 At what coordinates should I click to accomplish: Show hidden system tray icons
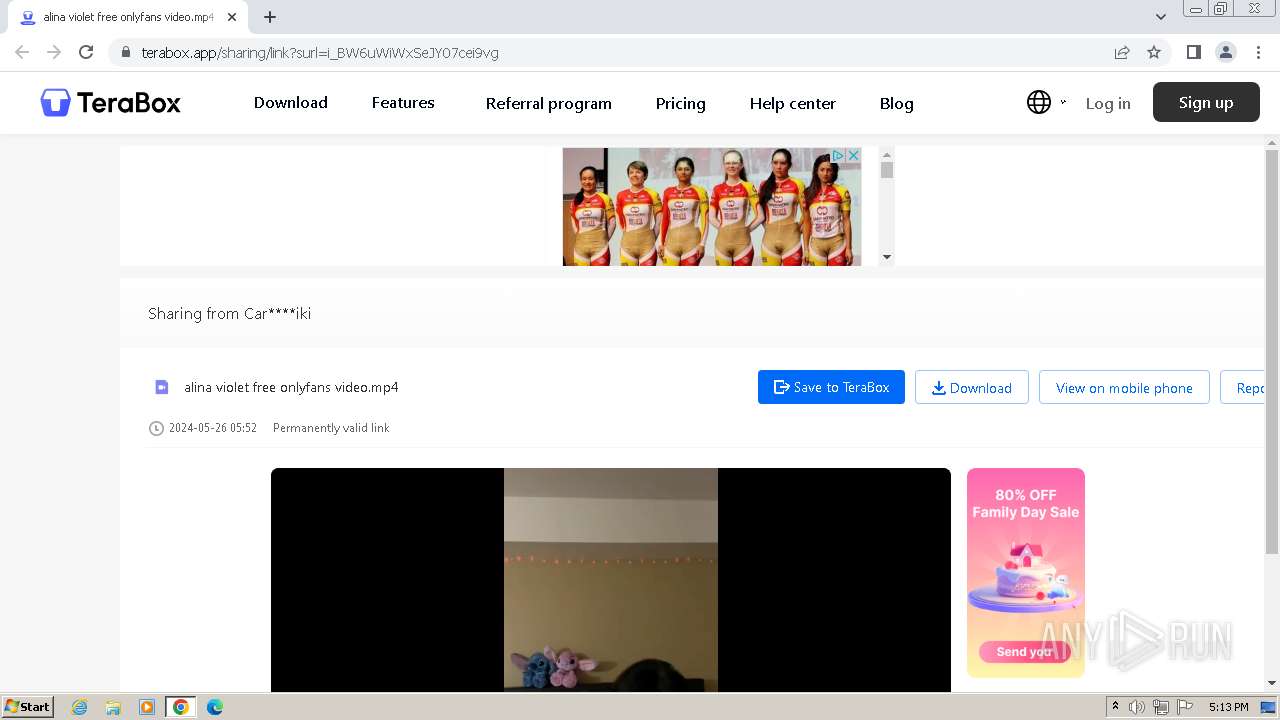click(x=1115, y=707)
